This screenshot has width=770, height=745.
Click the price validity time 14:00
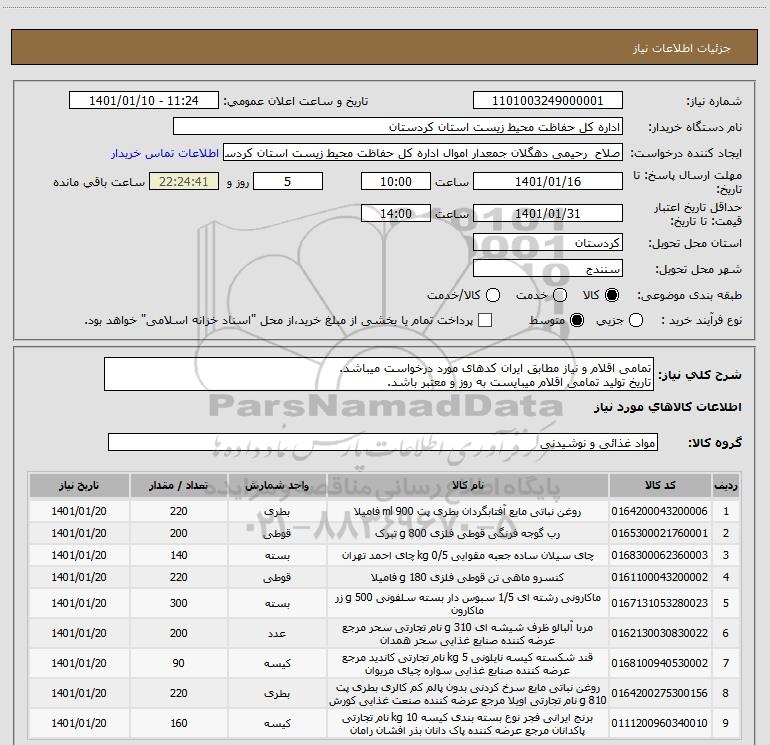(x=396, y=214)
